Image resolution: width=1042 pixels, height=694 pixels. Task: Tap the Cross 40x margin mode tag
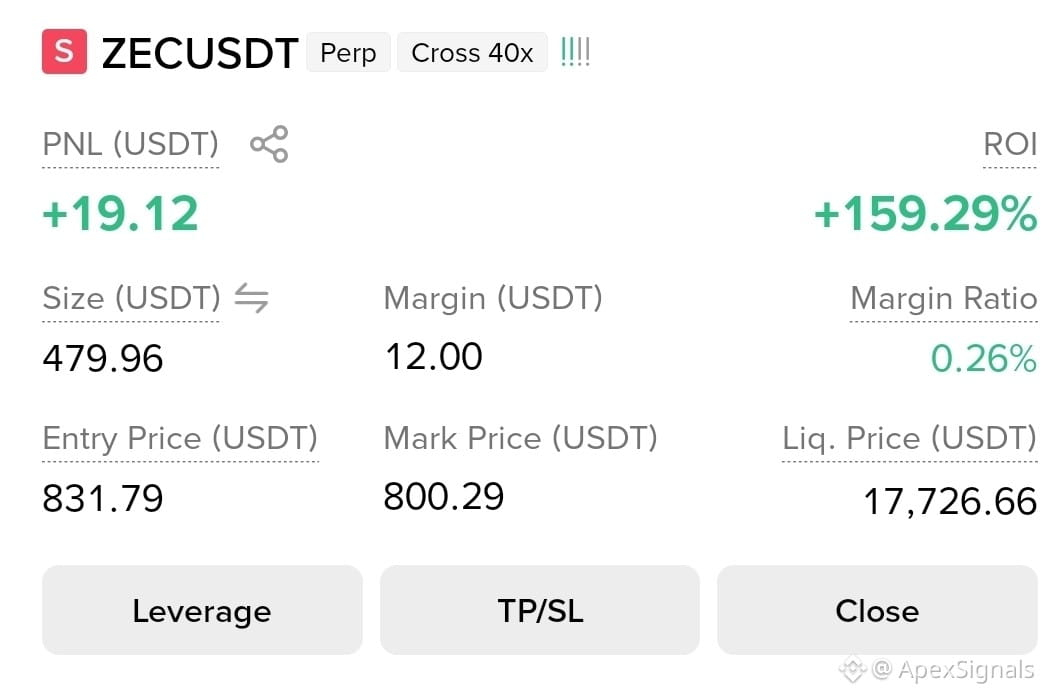[x=472, y=53]
